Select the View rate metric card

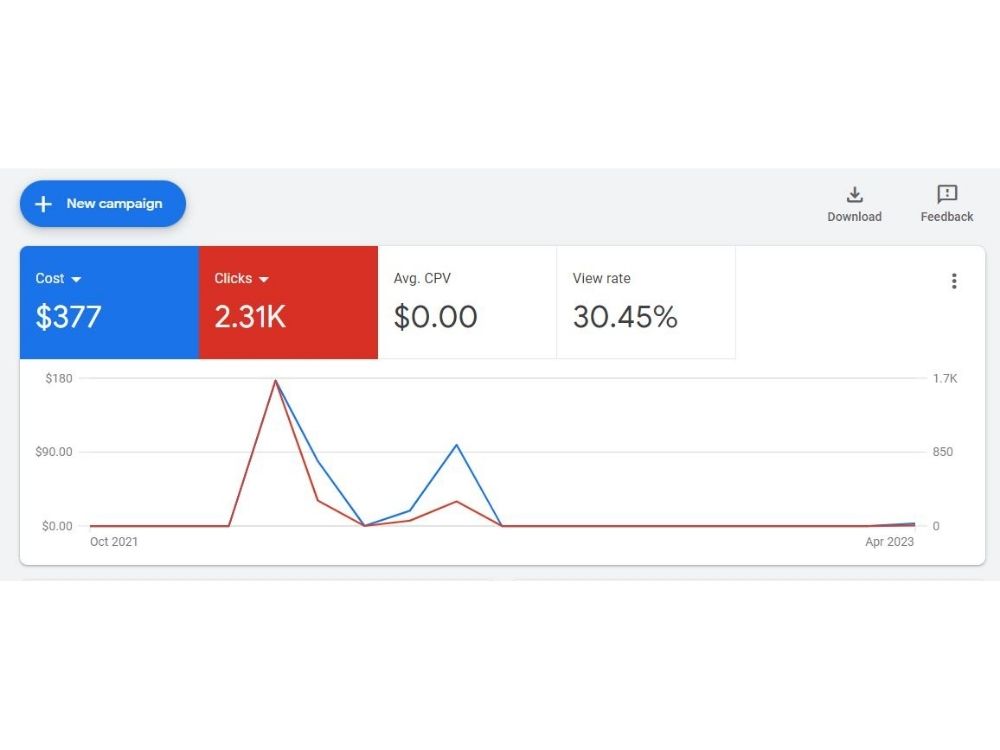tap(646, 302)
